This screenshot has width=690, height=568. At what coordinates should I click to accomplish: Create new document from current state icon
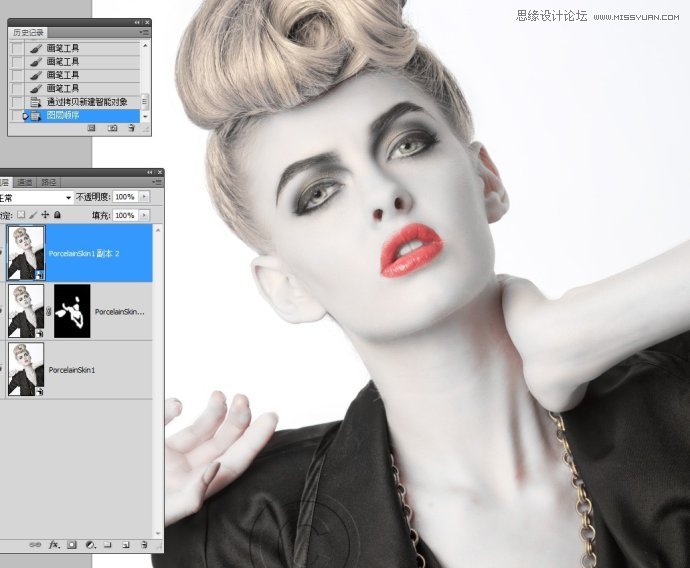pyautogui.click(x=92, y=128)
